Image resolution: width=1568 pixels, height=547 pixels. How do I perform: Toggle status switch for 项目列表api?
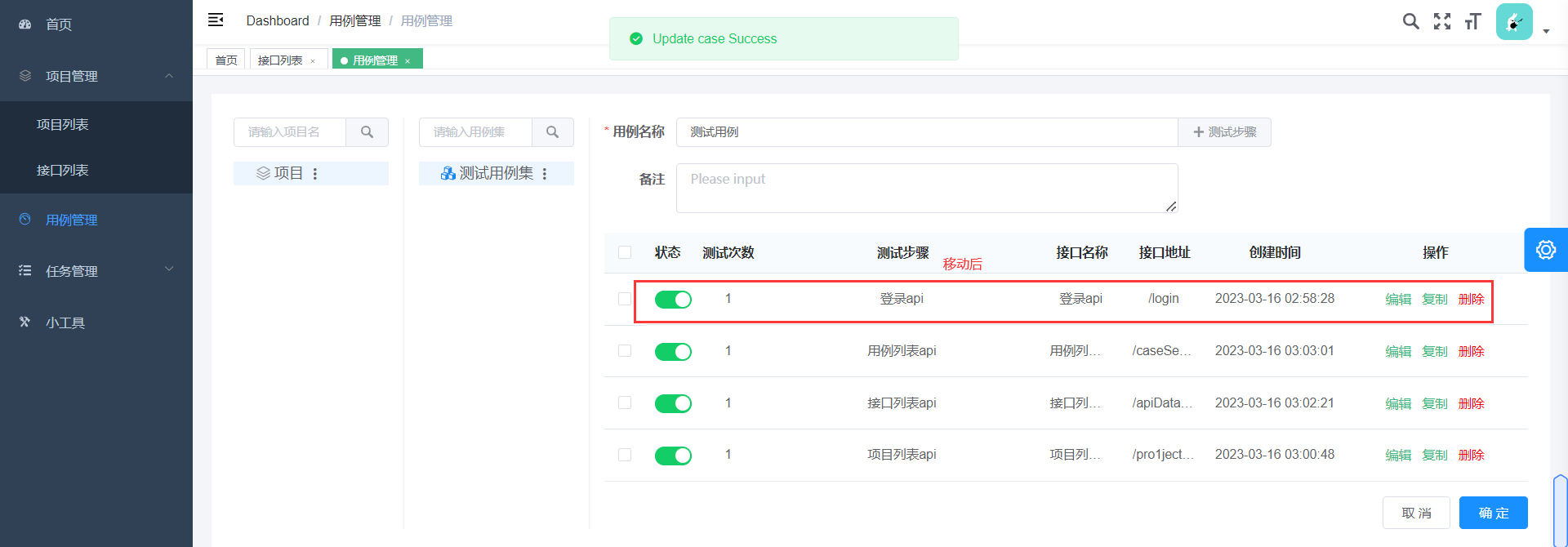pos(673,456)
